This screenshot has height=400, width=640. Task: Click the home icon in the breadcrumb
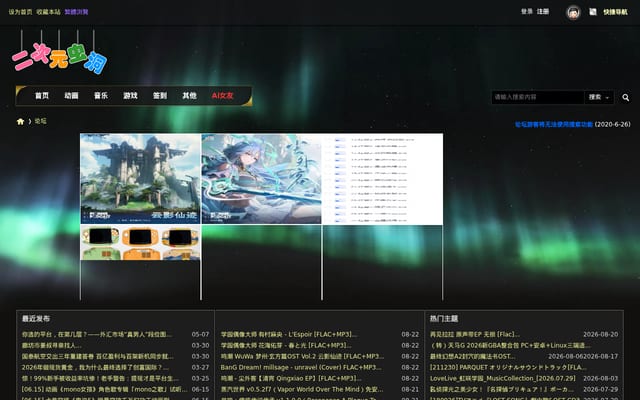pyautogui.click(x=20, y=121)
